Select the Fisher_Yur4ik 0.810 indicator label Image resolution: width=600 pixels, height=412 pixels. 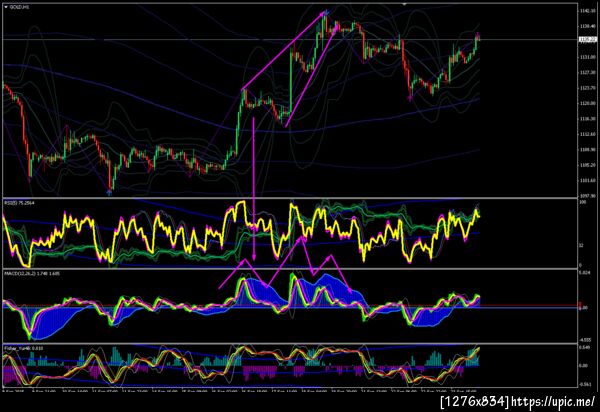point(24,348)
